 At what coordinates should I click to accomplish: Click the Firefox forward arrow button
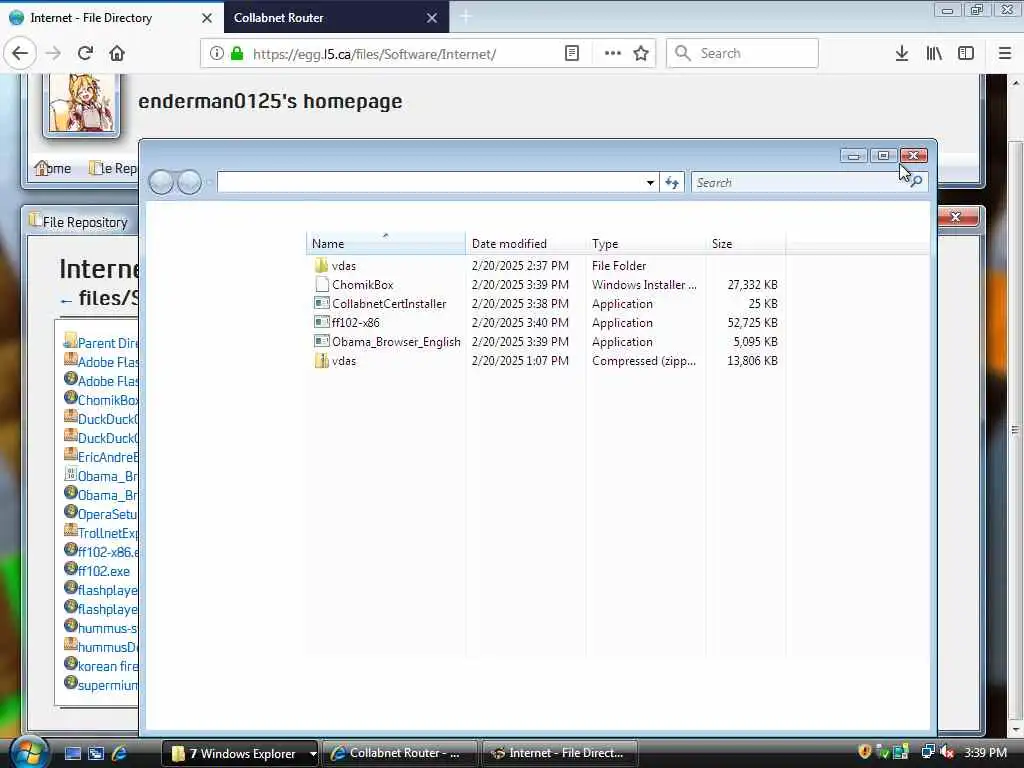[x=53, y=53]
